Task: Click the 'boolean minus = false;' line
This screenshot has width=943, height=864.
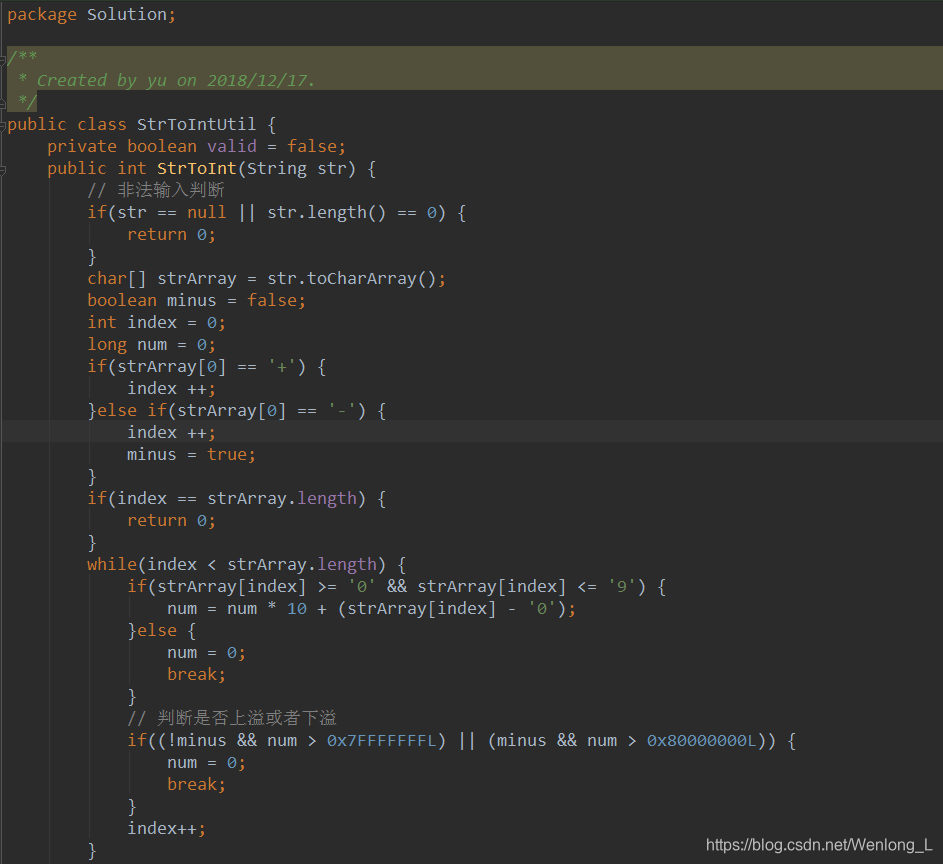Action: pos(197,300)
